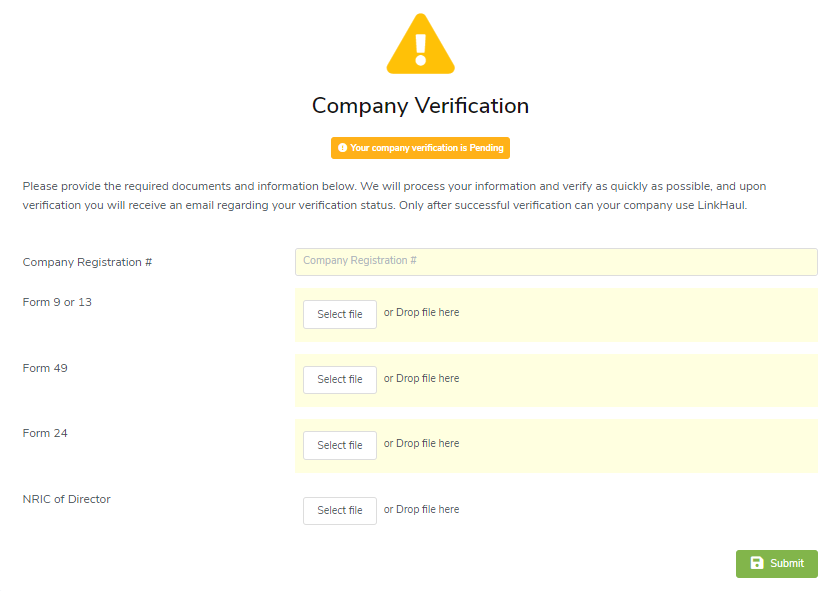Click the Form 49 label
Viewport: 834px width, 591px height.
coord(45,368)
